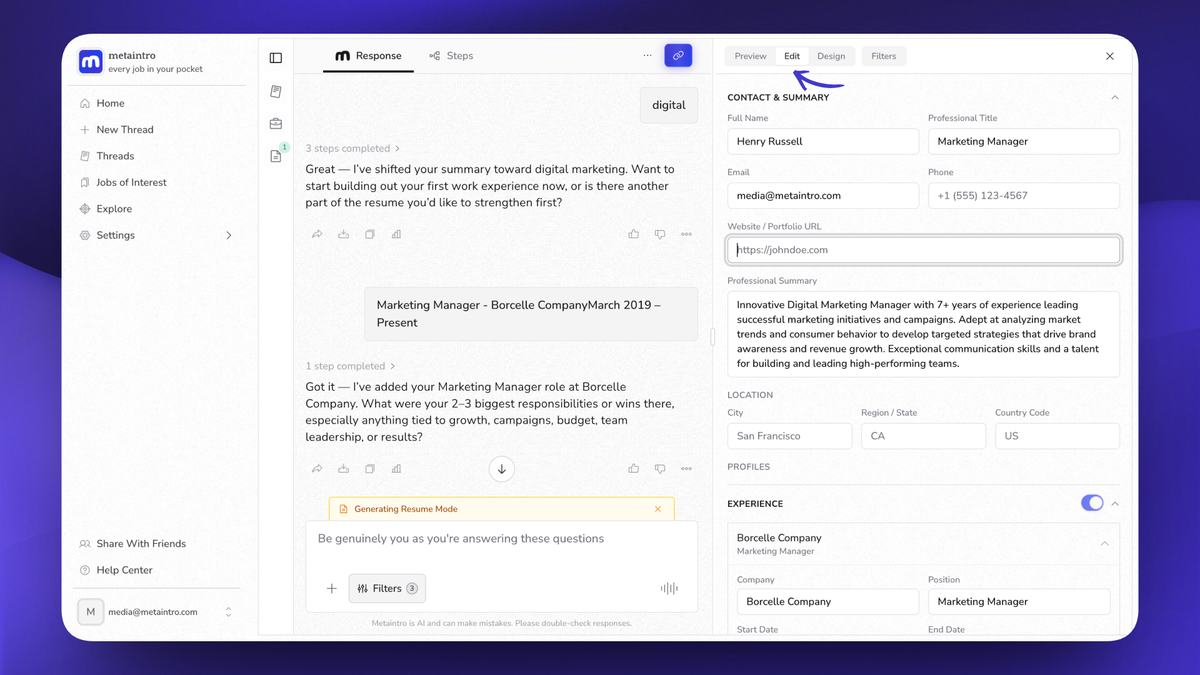
Task: Open more options for Borcelle Company reply
Action: click(686, 468)
